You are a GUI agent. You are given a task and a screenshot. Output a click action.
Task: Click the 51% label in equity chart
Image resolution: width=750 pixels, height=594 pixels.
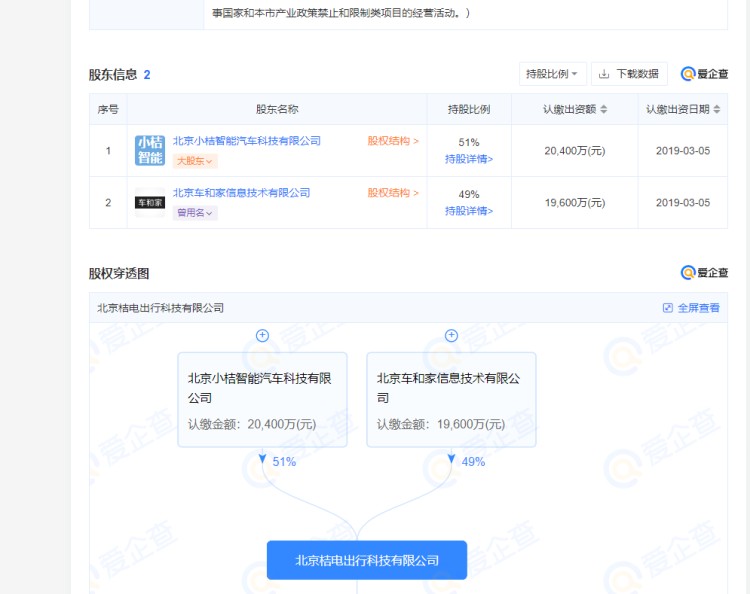[284, 462]
